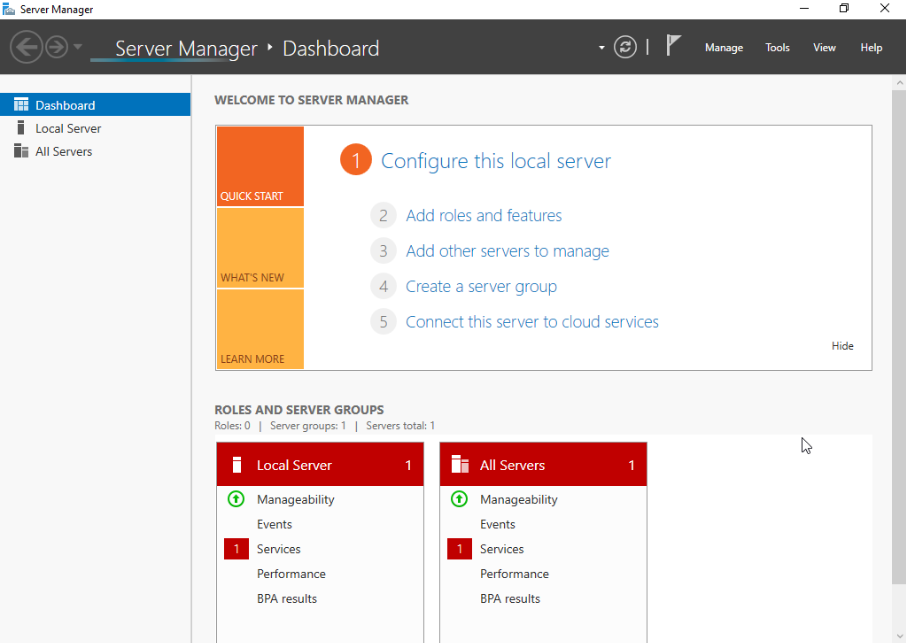Click the Local Server sidebar icon
906x643 pixels.
[x=21, y=128]
